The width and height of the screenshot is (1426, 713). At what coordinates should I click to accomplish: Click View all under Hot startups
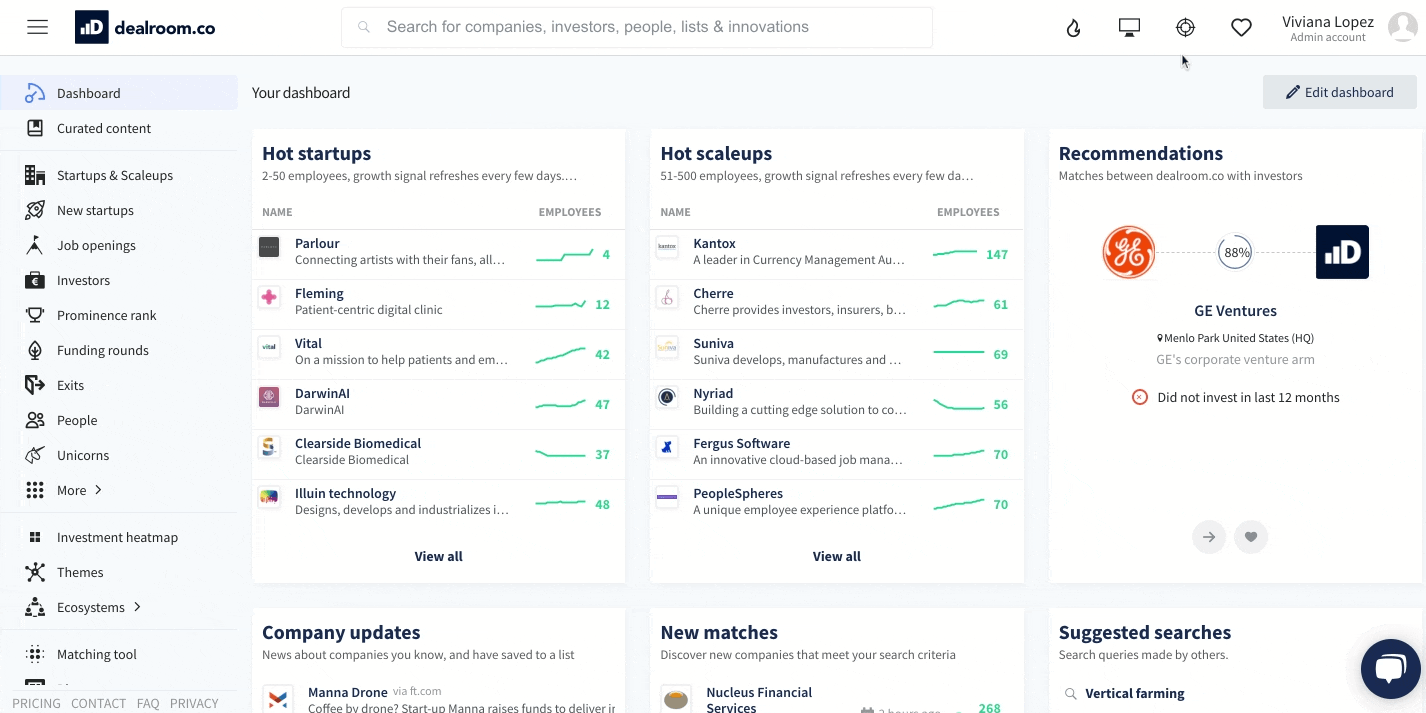[439, 556]
